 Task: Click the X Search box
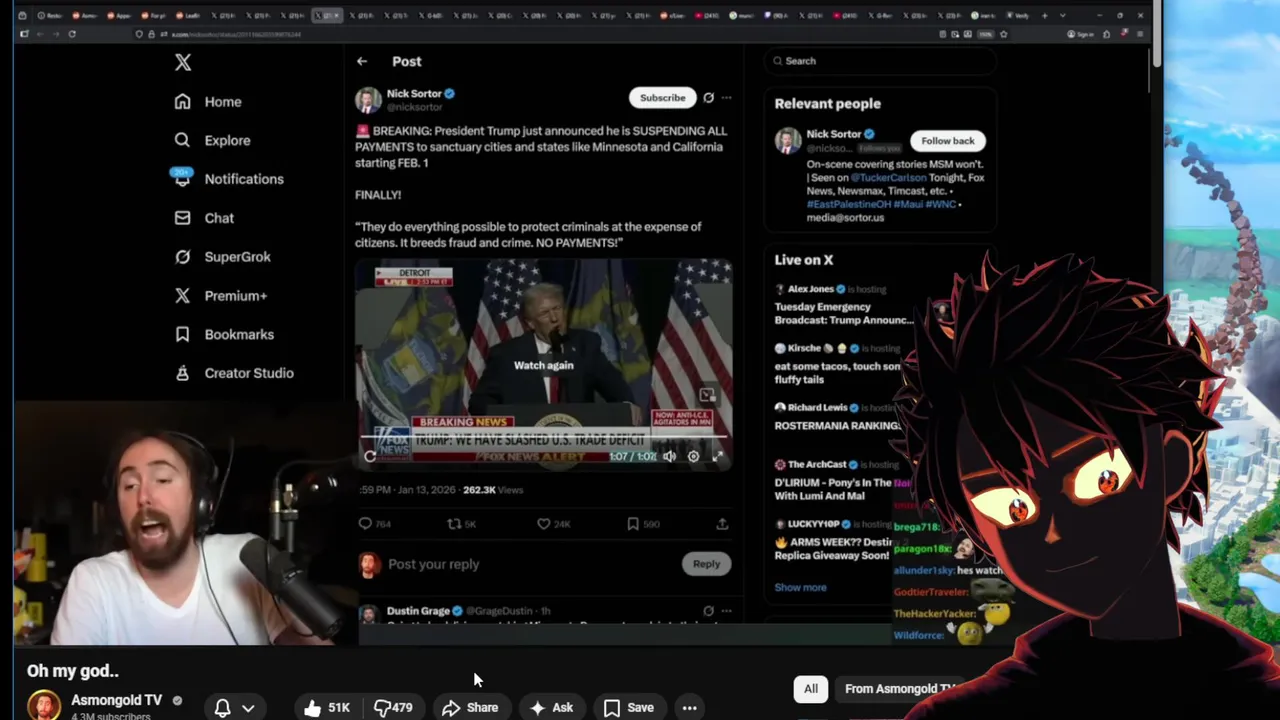(881, 61)
